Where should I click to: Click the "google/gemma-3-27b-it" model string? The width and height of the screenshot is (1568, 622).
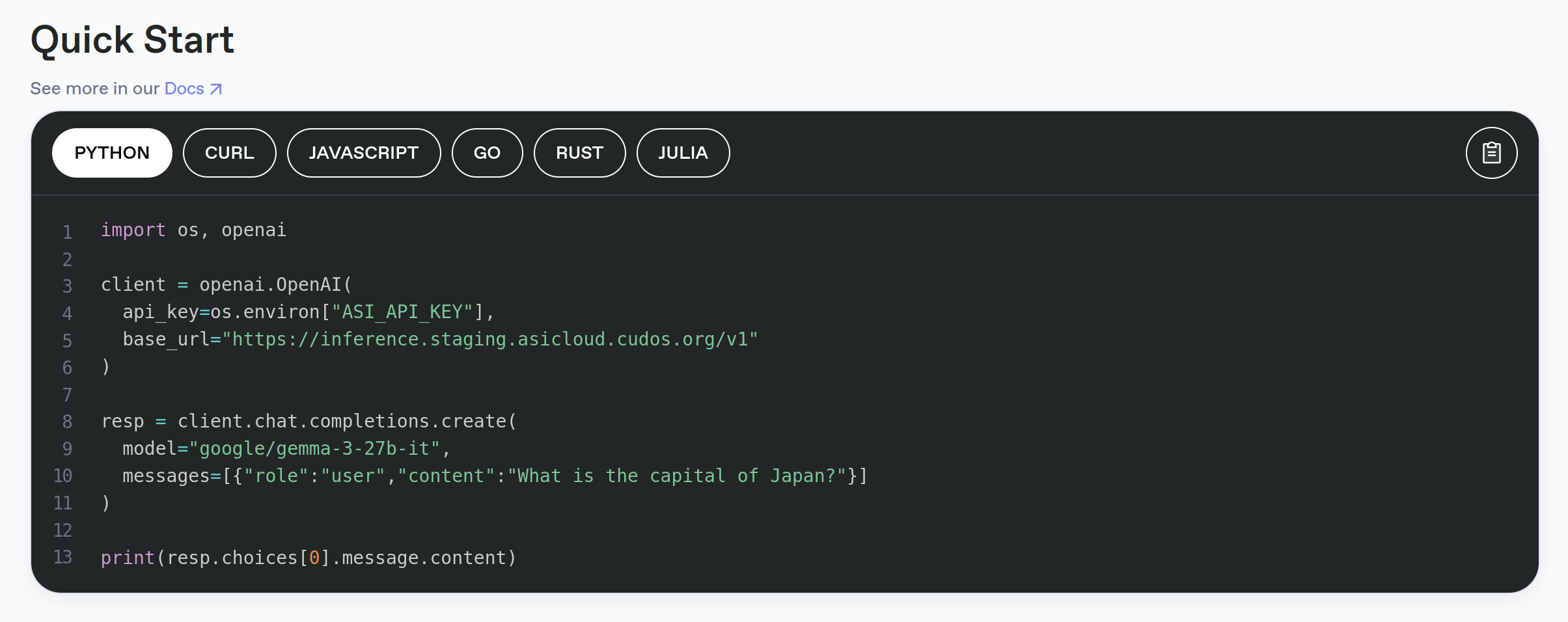pos(314,449)
